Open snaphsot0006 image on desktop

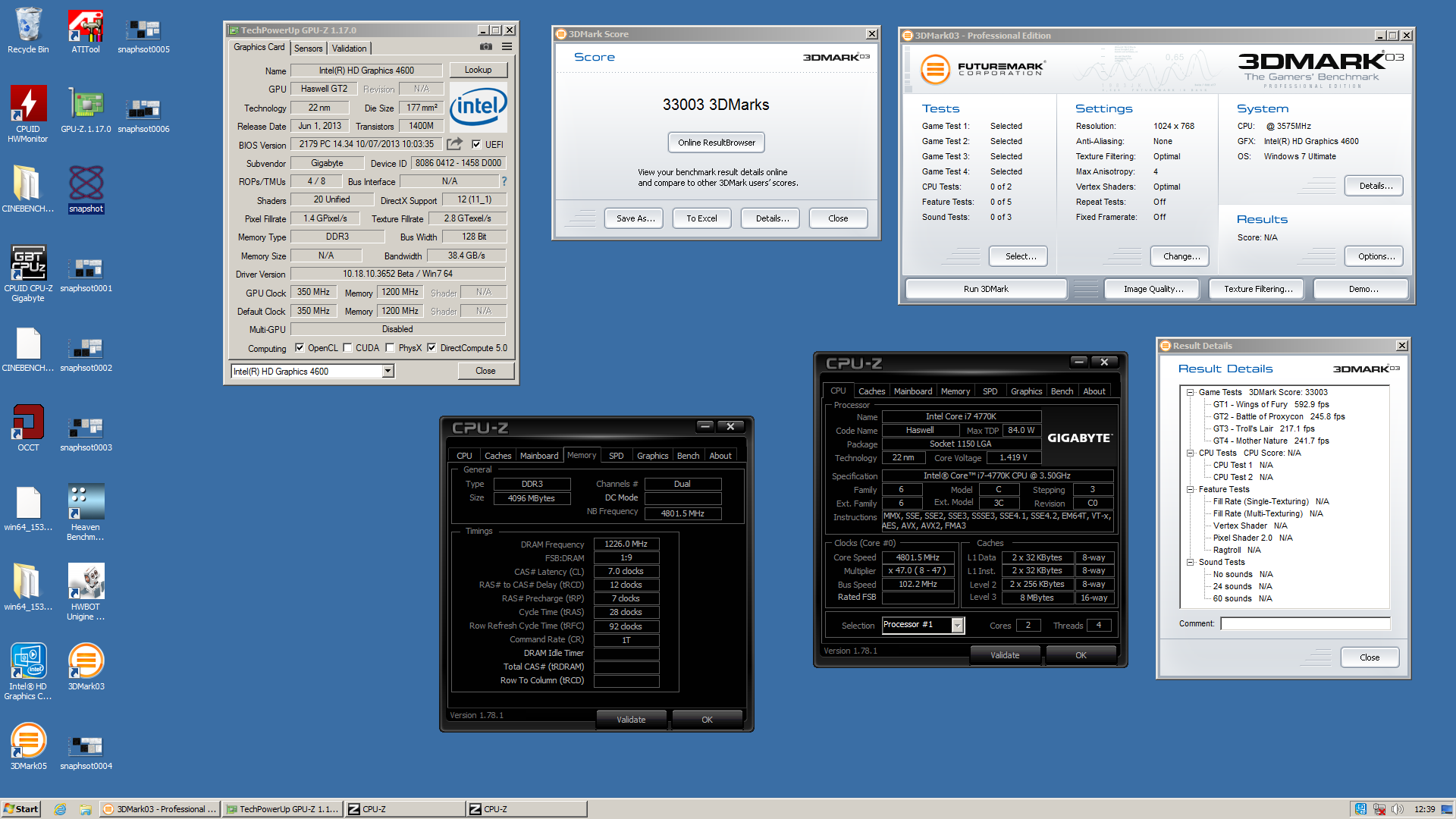click(x=143, y=114)
